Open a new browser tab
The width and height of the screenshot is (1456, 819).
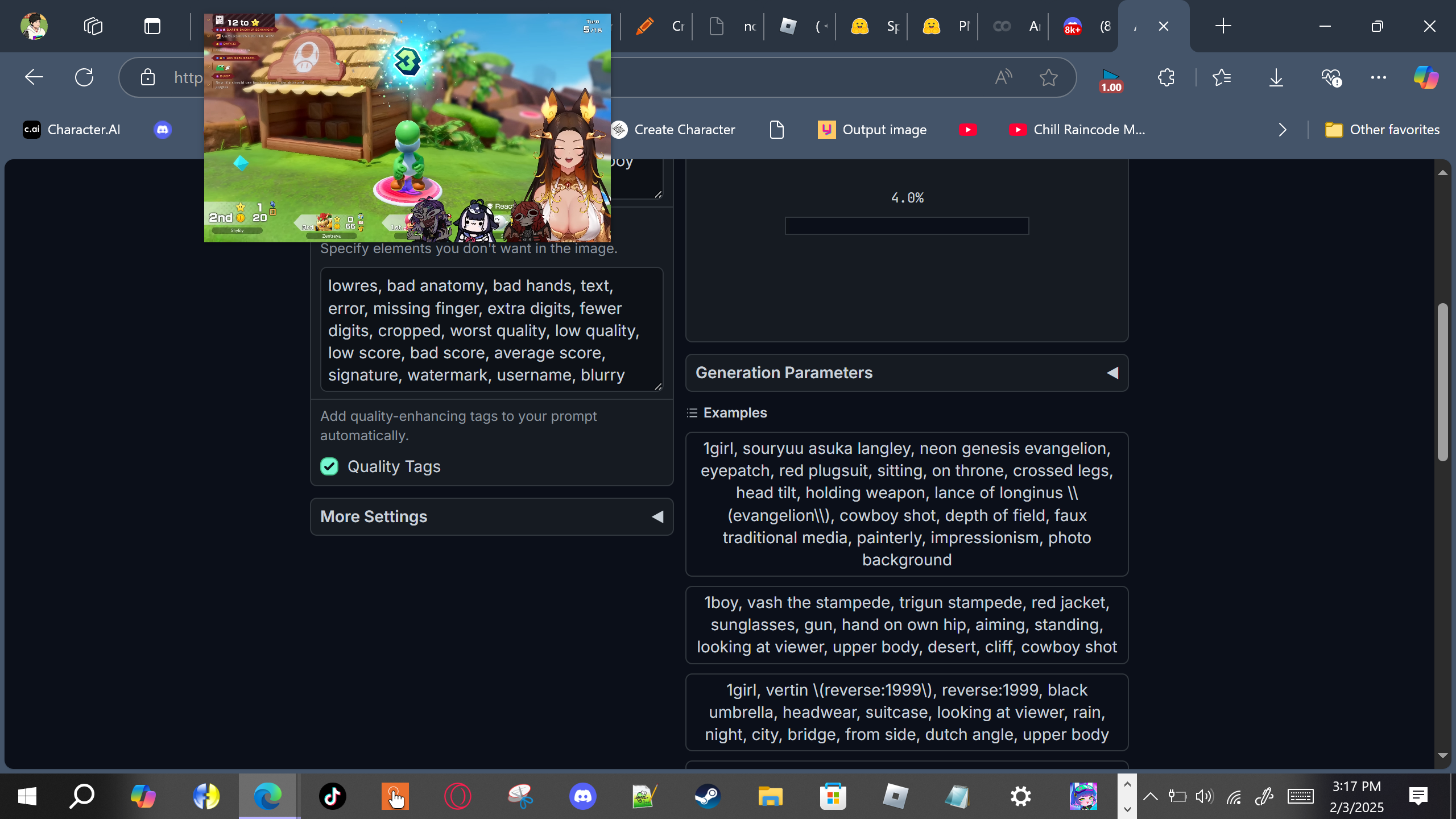(x=1223, y=26)
